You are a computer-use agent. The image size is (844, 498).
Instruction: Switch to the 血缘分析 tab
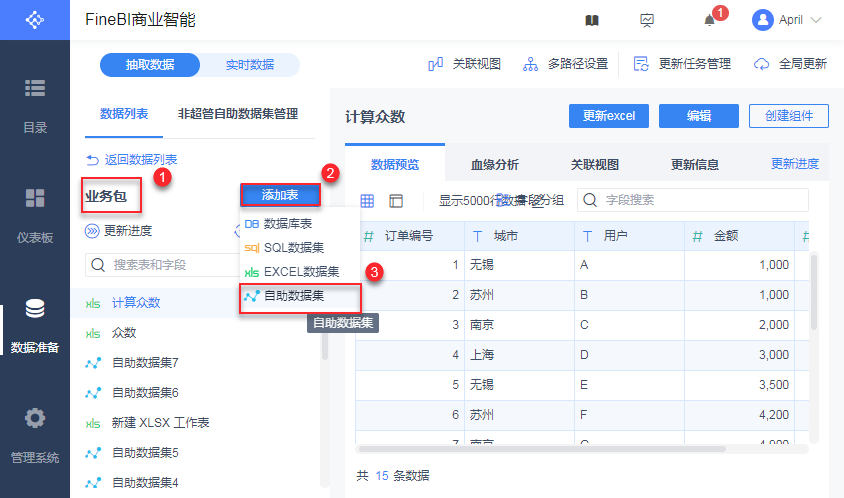(495, 165)
